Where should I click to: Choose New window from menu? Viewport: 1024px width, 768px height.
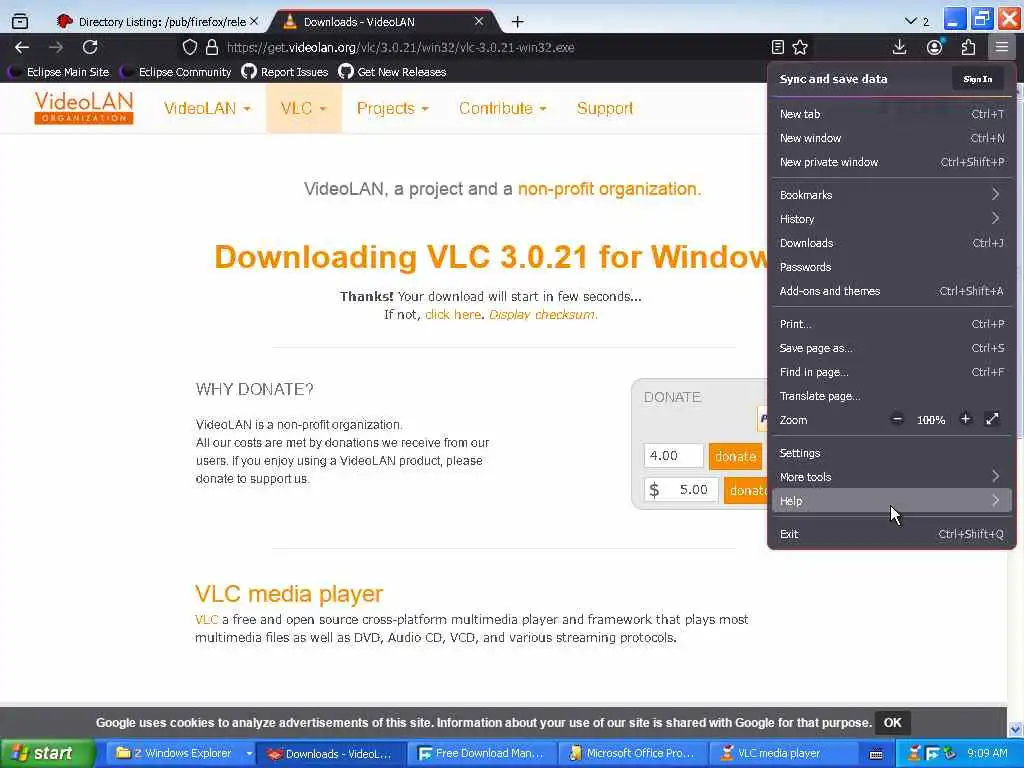click(891, 138)
